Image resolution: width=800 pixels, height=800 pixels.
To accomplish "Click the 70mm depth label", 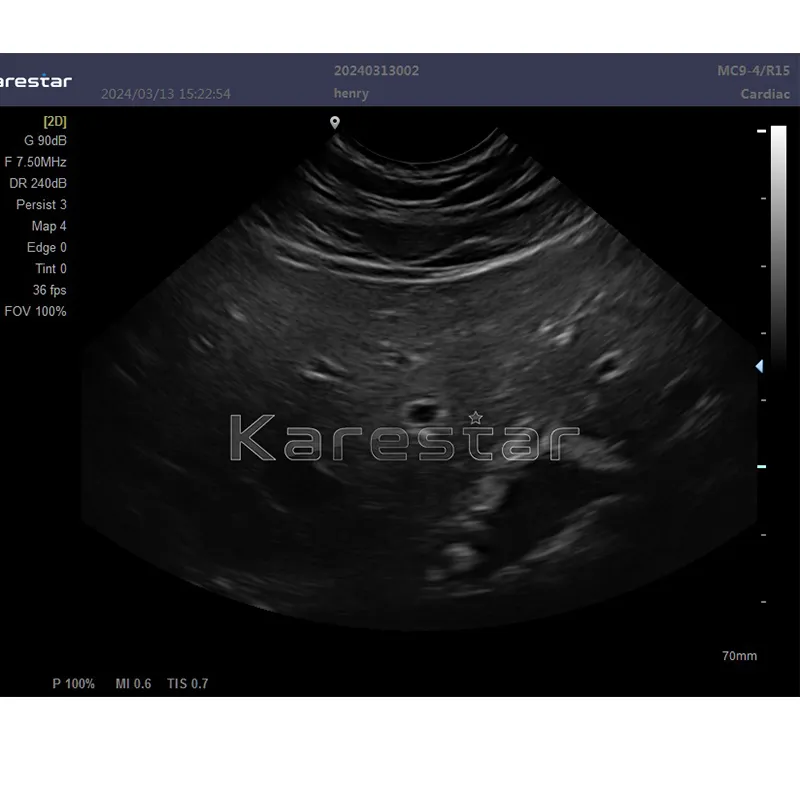I will click(x=740, y=655).
